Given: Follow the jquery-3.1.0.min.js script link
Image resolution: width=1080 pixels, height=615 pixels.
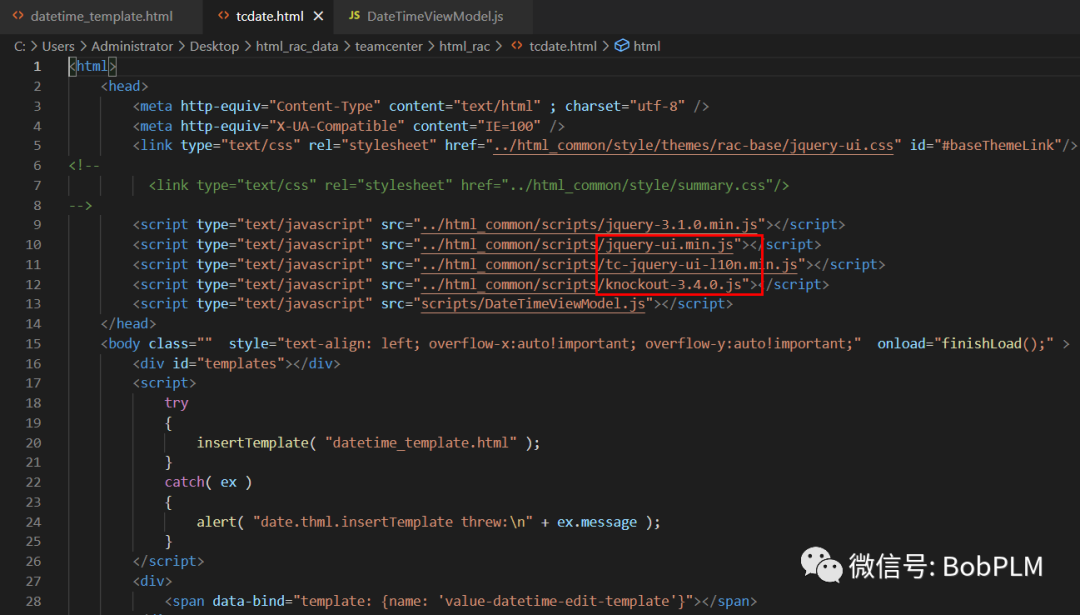Looking at the screenshot, I should [590, 225].
